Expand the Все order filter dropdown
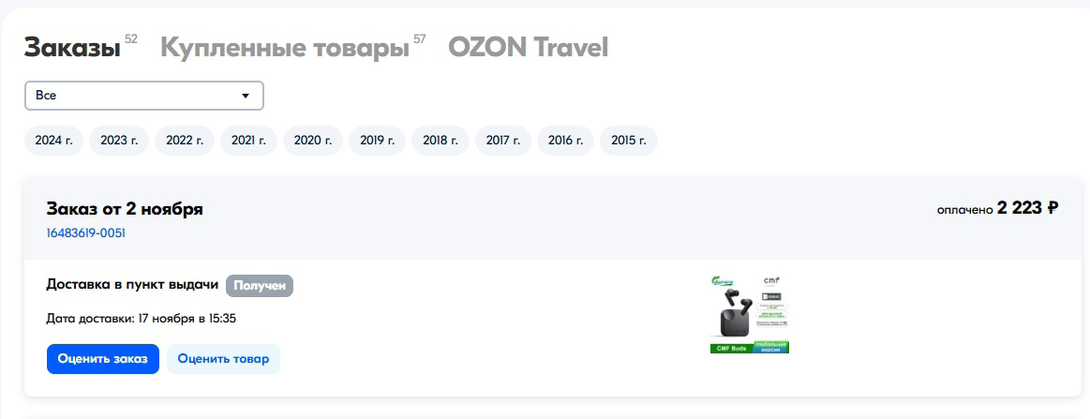The height and width of the screenshot is (419, 1090). (144, 95)
